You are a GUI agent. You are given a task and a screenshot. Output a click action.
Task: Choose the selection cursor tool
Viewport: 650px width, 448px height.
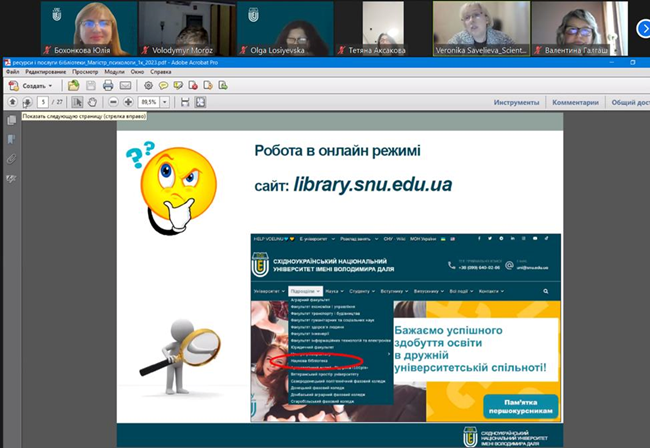(78, 102)
